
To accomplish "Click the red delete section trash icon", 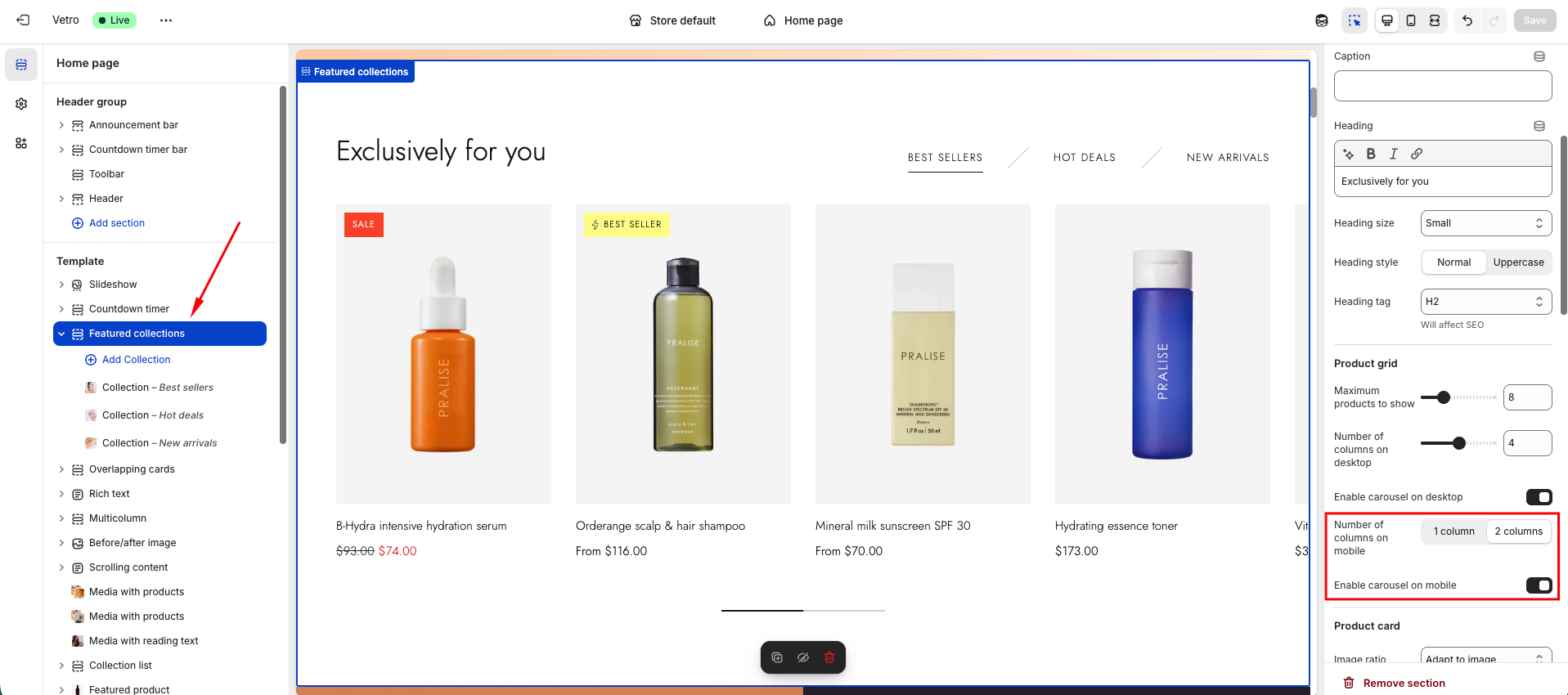I will pos(829,657).
